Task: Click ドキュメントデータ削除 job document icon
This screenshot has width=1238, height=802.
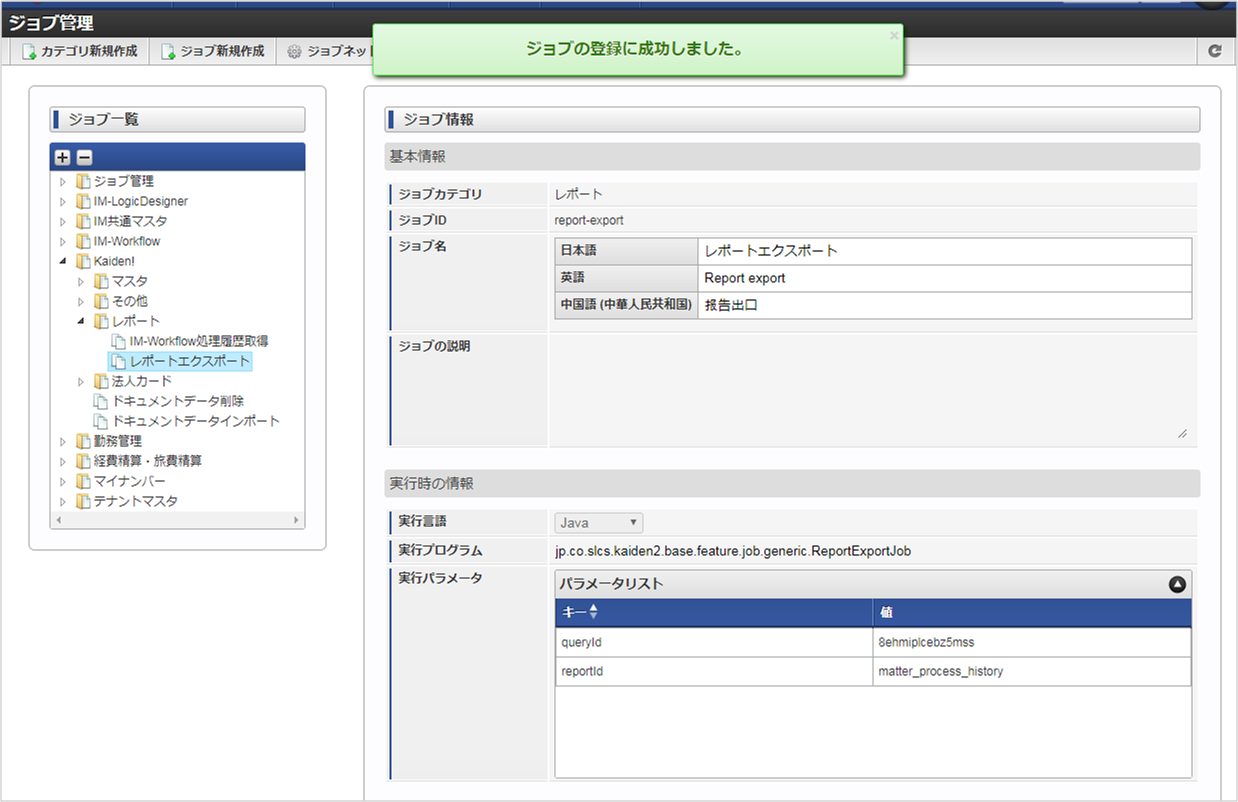Action: click(101, 401)
